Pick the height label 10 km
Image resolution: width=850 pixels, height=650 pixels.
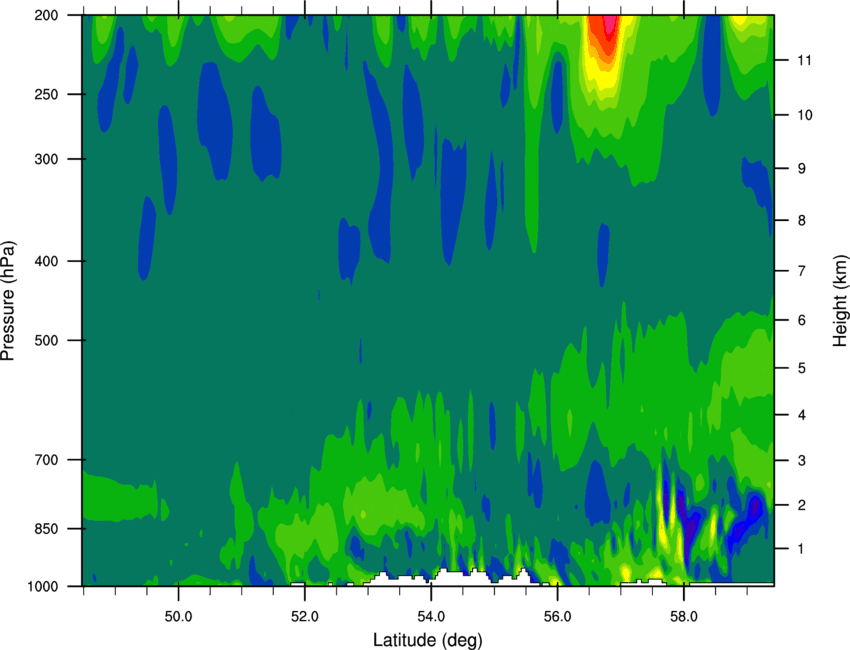coord(805,115)
